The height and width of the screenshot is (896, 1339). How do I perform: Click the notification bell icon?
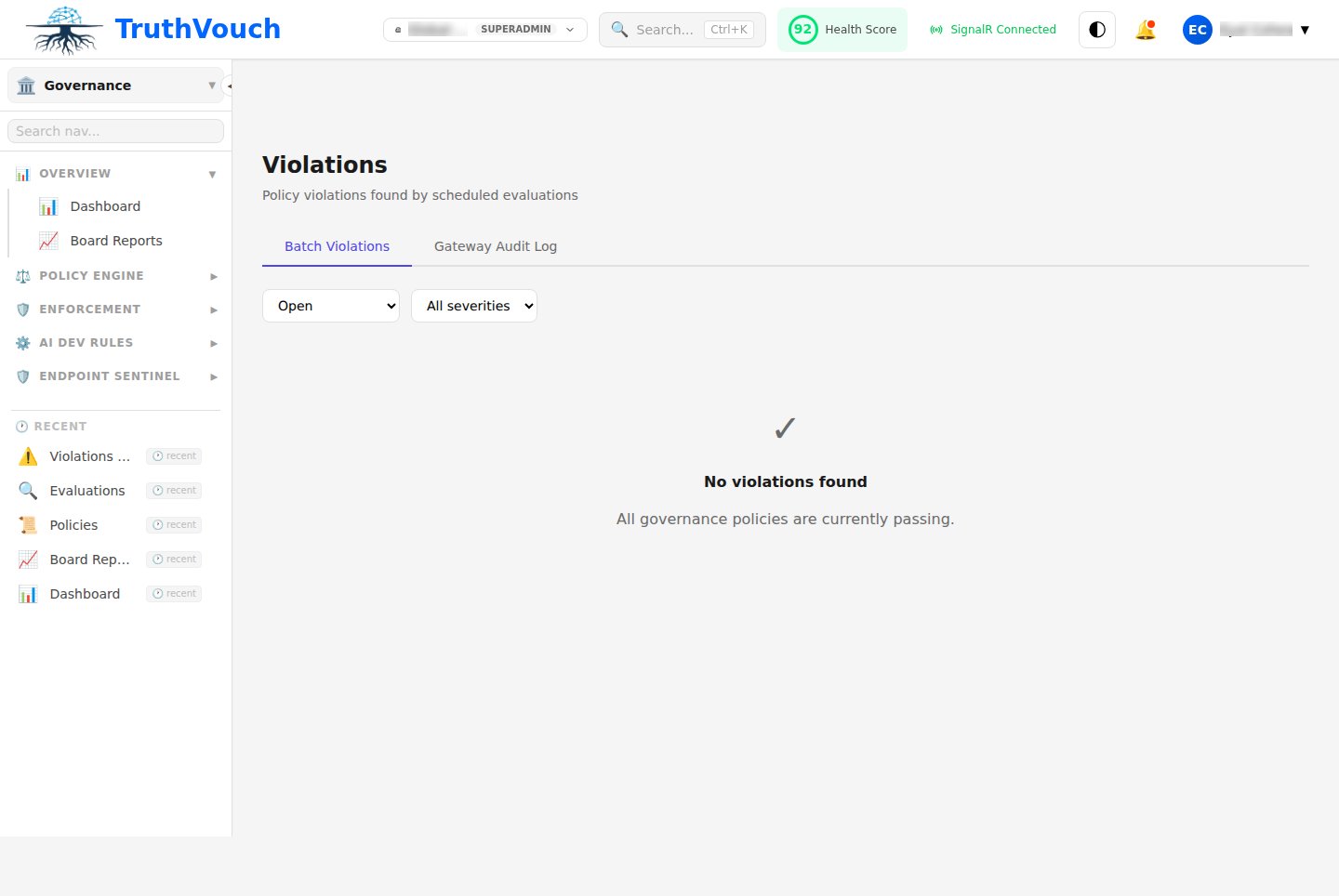tap(1146, 29)
